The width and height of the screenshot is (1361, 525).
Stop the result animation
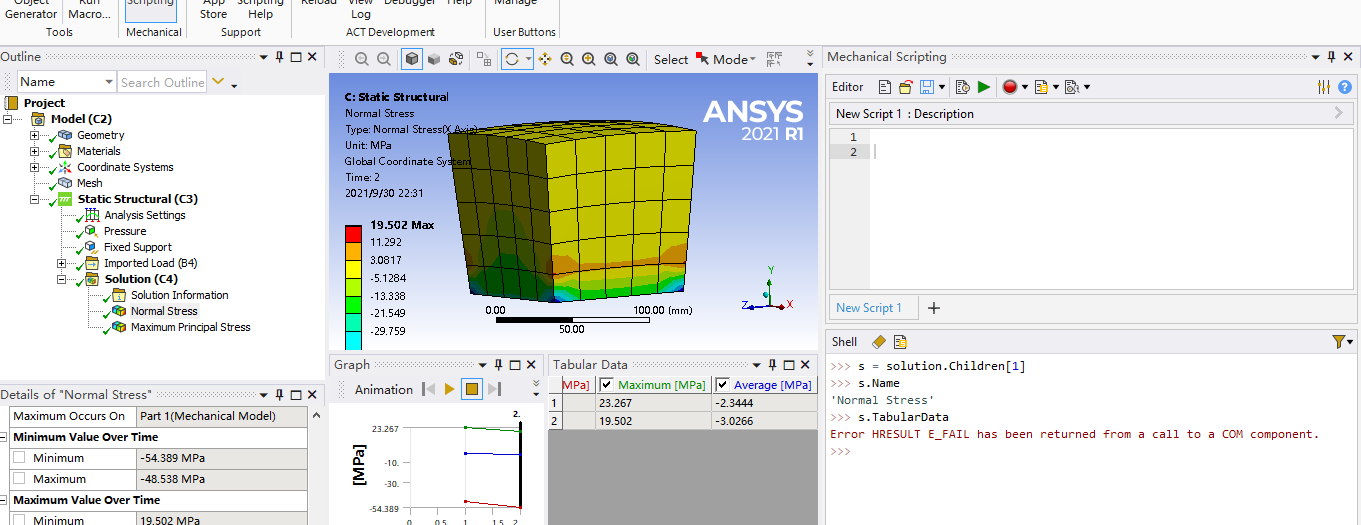tap(472, 389)
